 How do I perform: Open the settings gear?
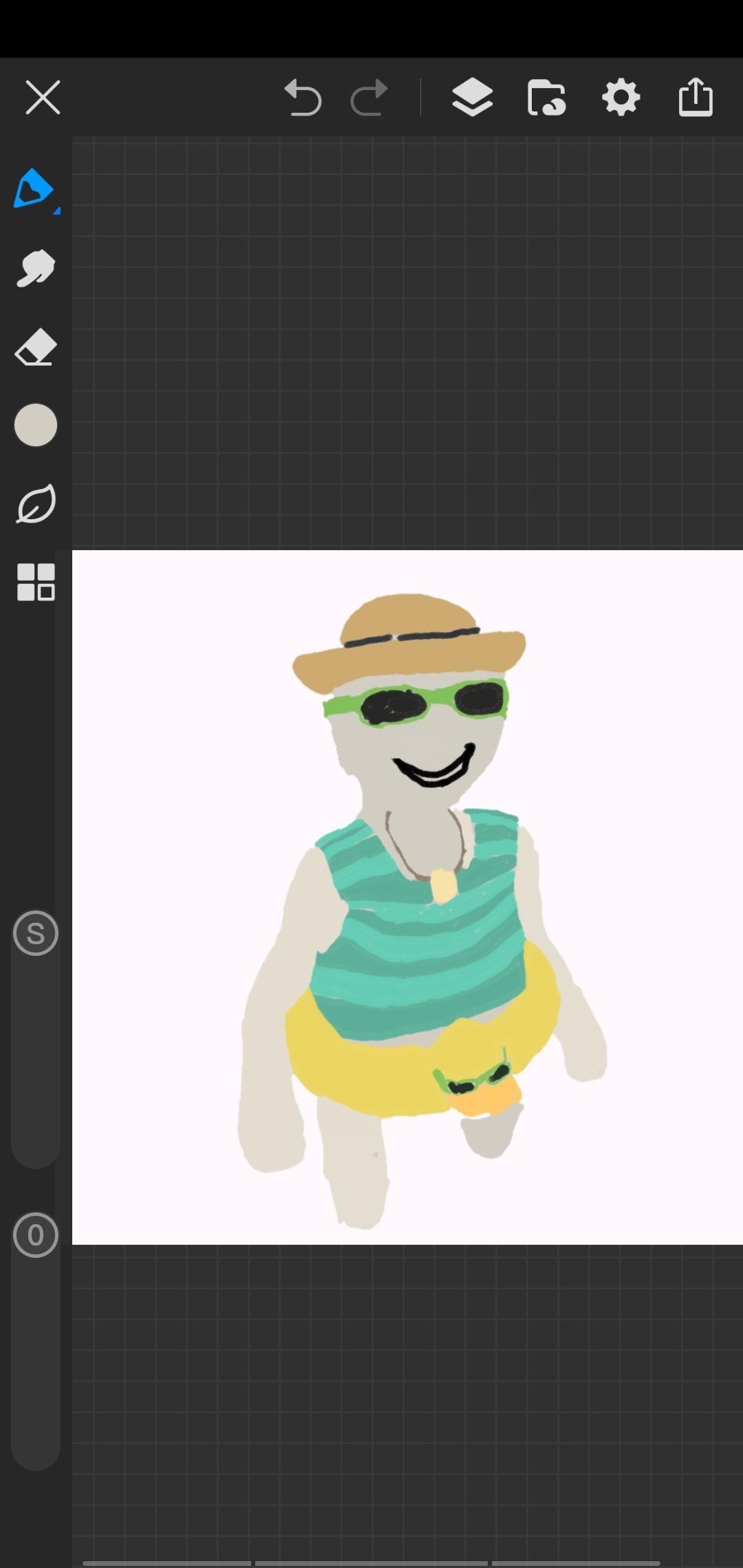tap(621, 97)
